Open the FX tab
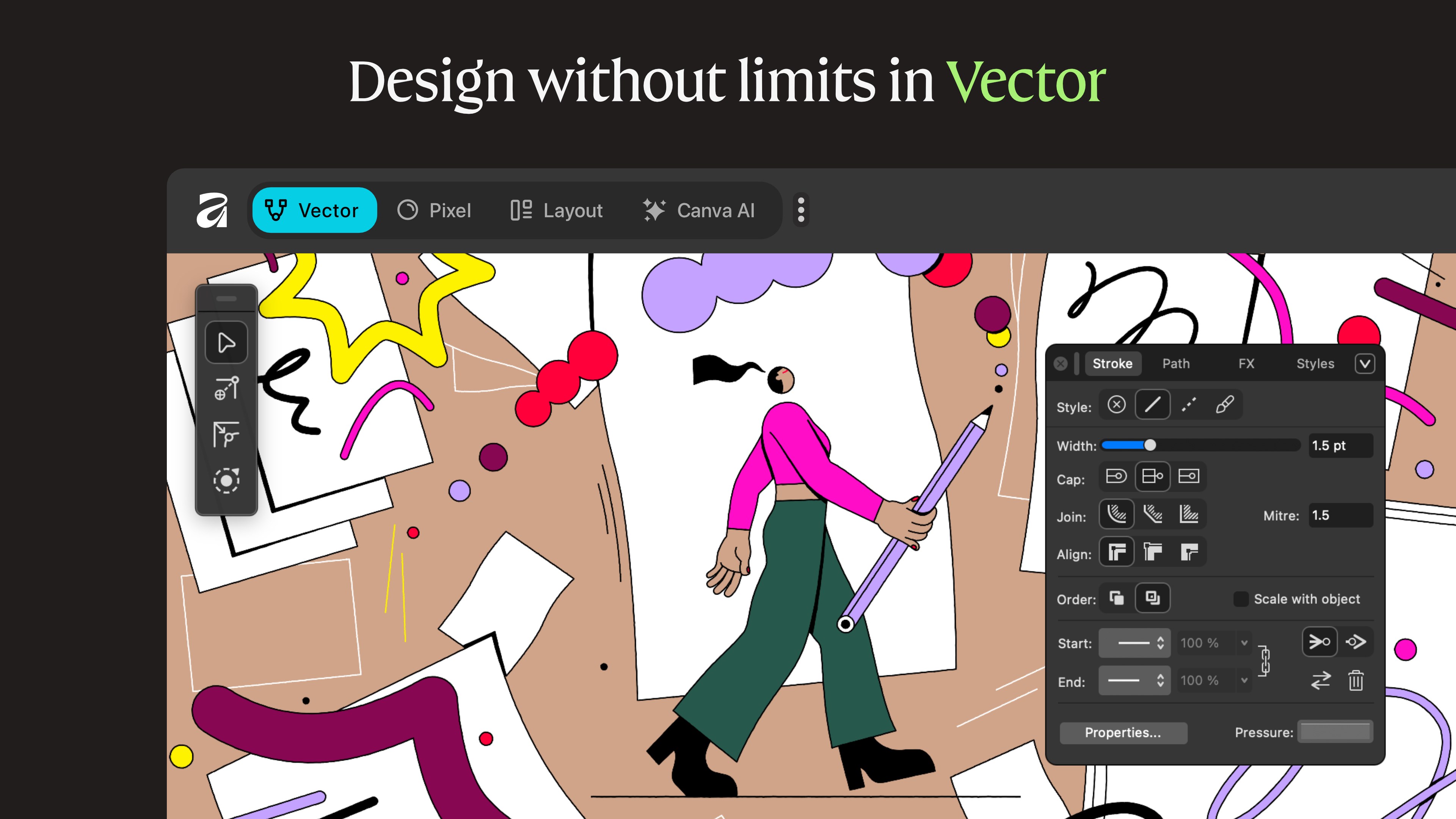 (x=1246, y=364)
